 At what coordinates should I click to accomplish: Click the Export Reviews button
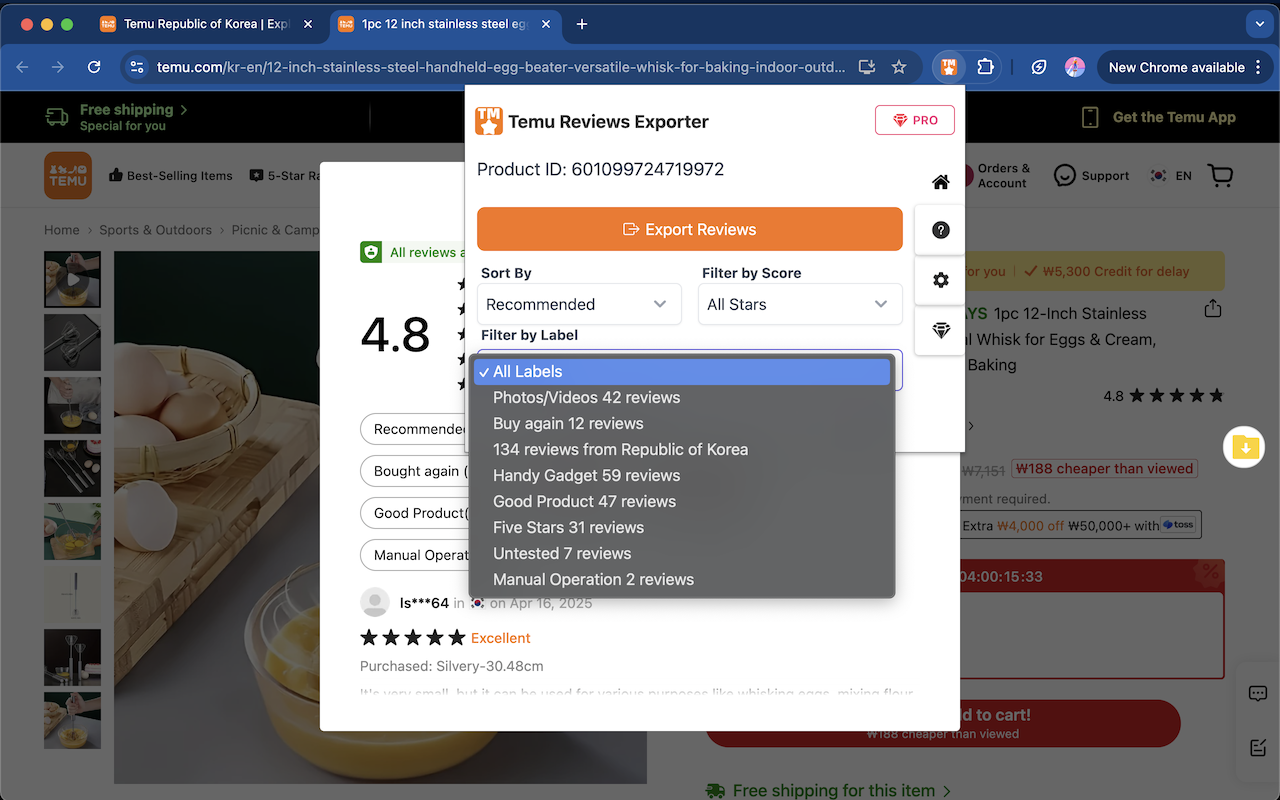point(690,229)
